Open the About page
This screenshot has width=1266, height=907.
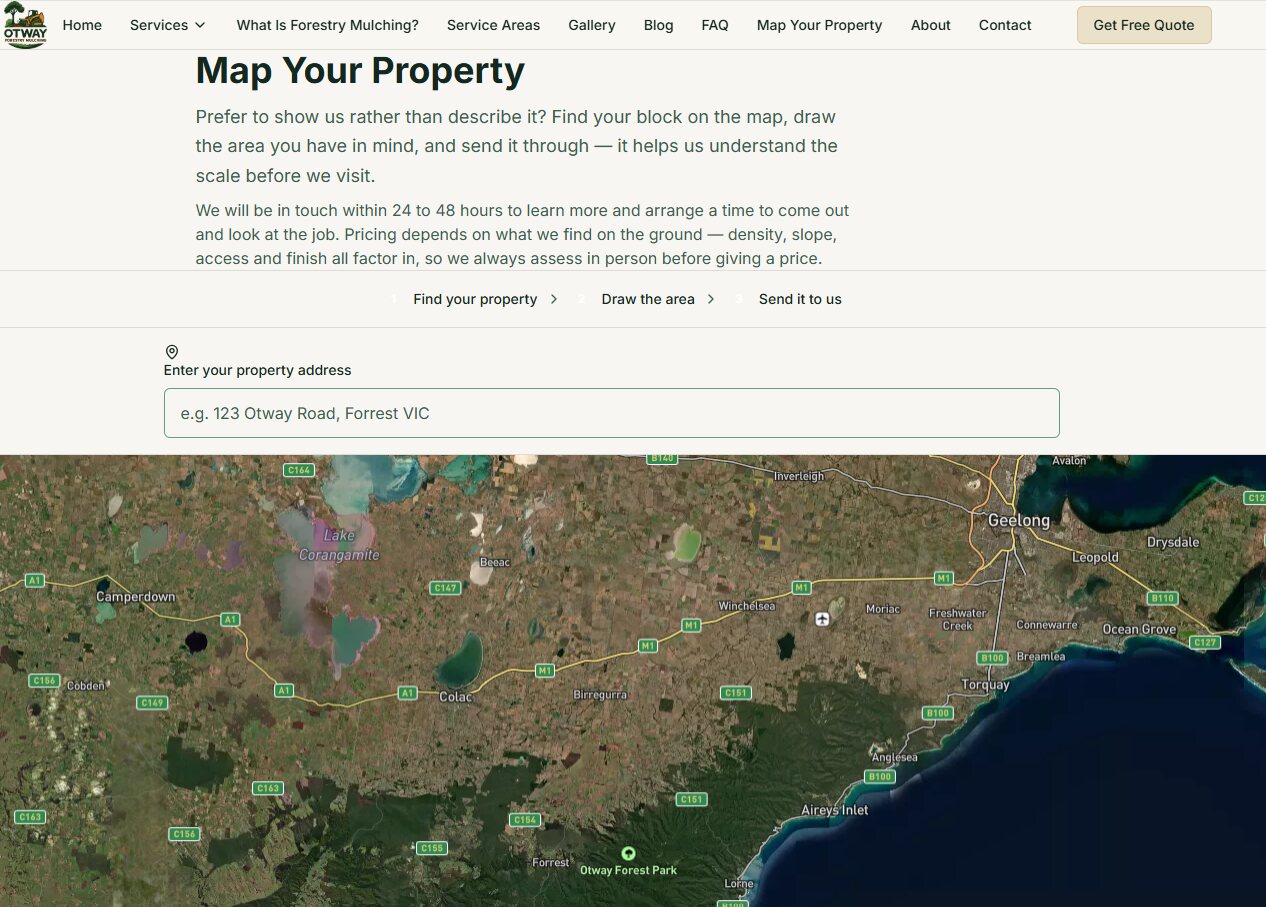click(x=930, y=25)
